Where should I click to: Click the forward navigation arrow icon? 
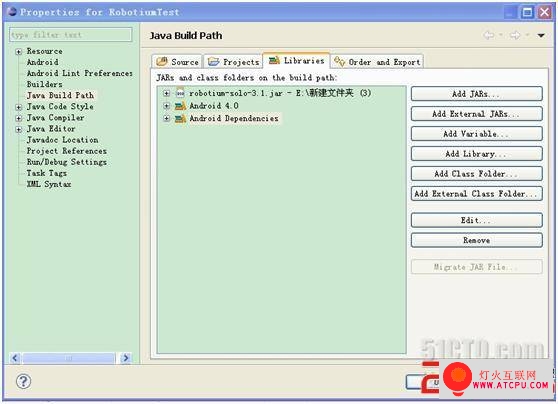[x=515, y=35]
